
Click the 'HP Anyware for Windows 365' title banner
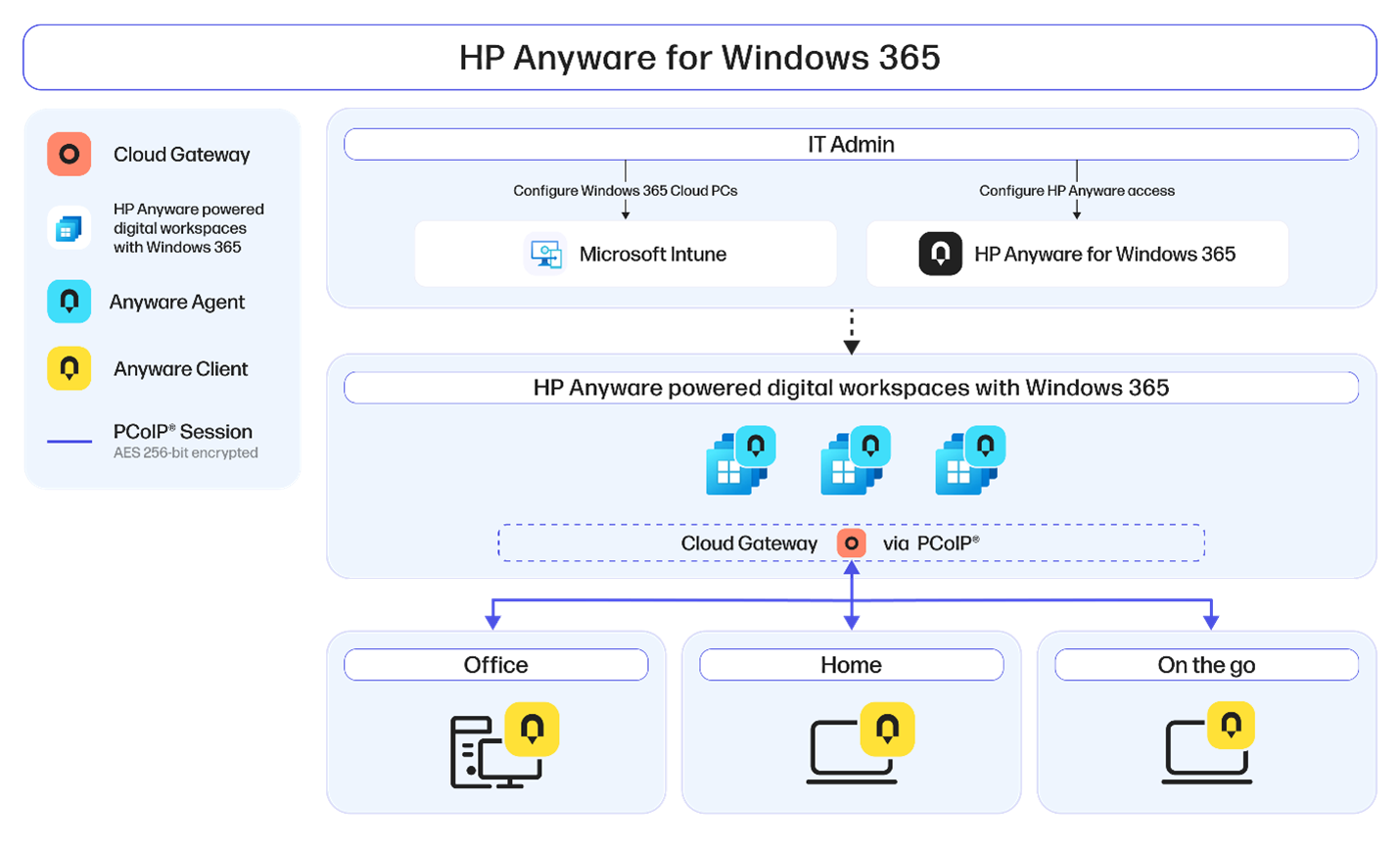tap(700, 58)
